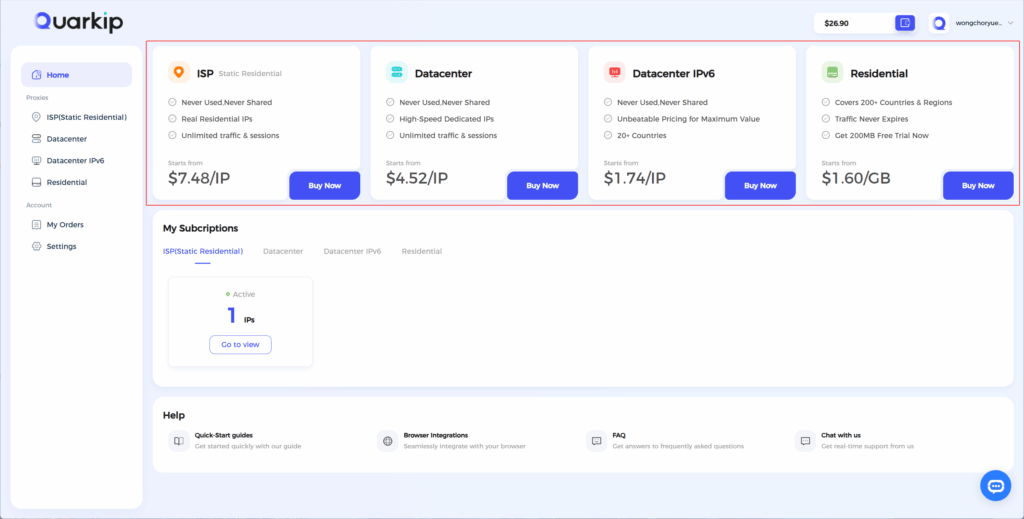Screen dimensions: 1024x519
Task: Buy Now on the Residential card
Action: [x=978, y=185]
